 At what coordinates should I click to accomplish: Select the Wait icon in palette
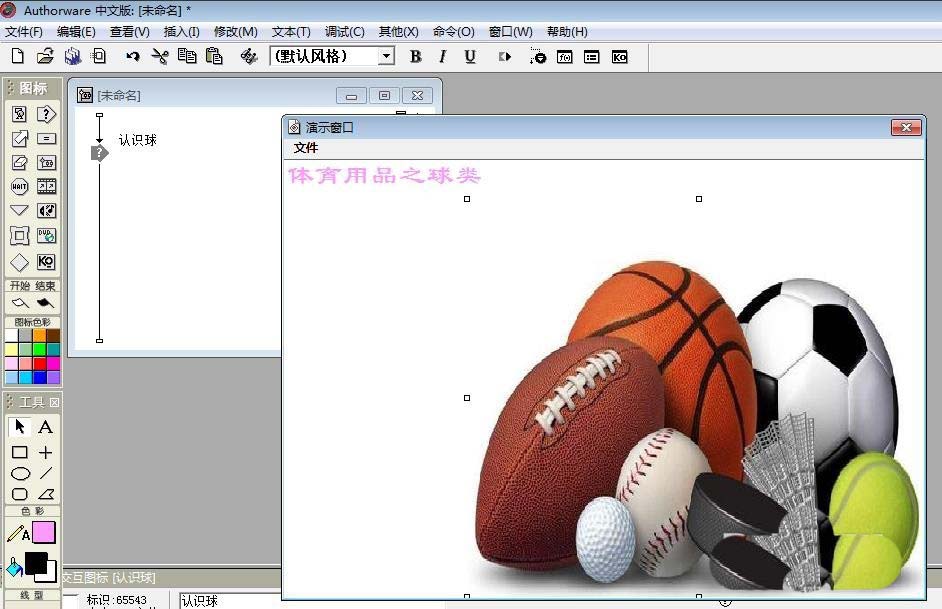(x=19, y=187)
